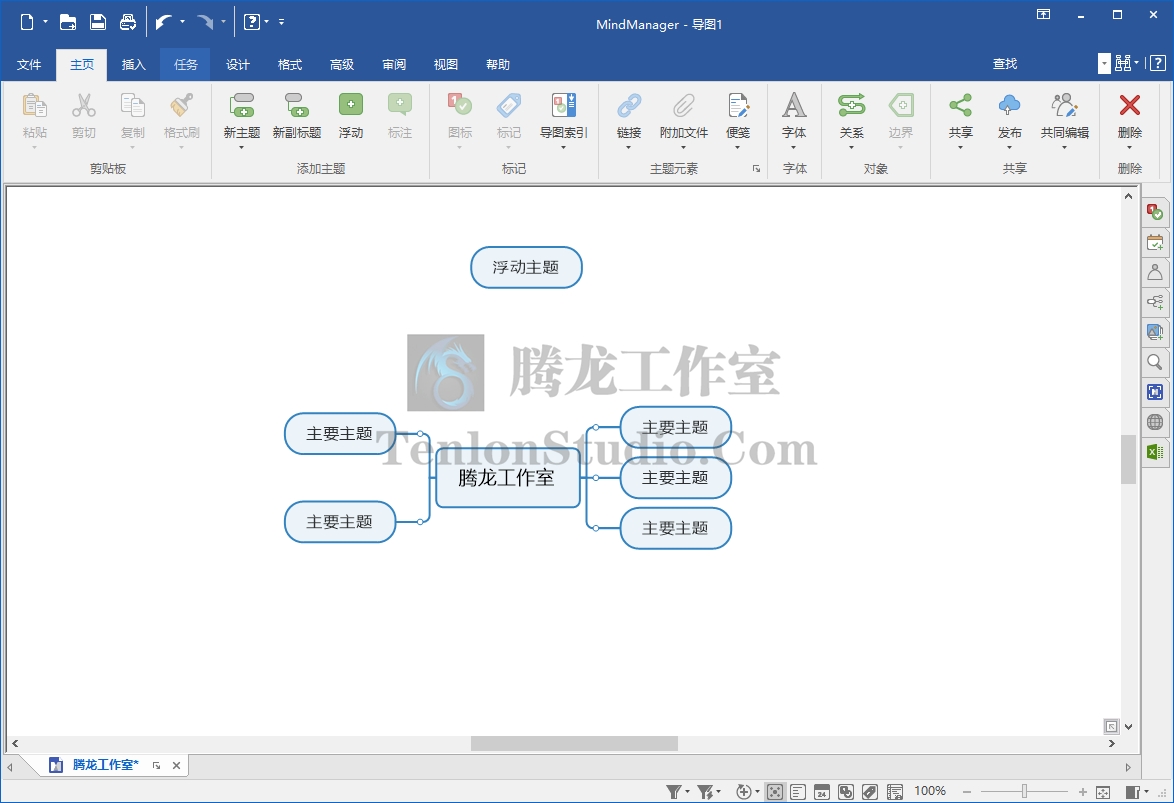Click the 字体 font button
Screen dimensions: 1174x803
pyautogui.click(x=794, y=116)
